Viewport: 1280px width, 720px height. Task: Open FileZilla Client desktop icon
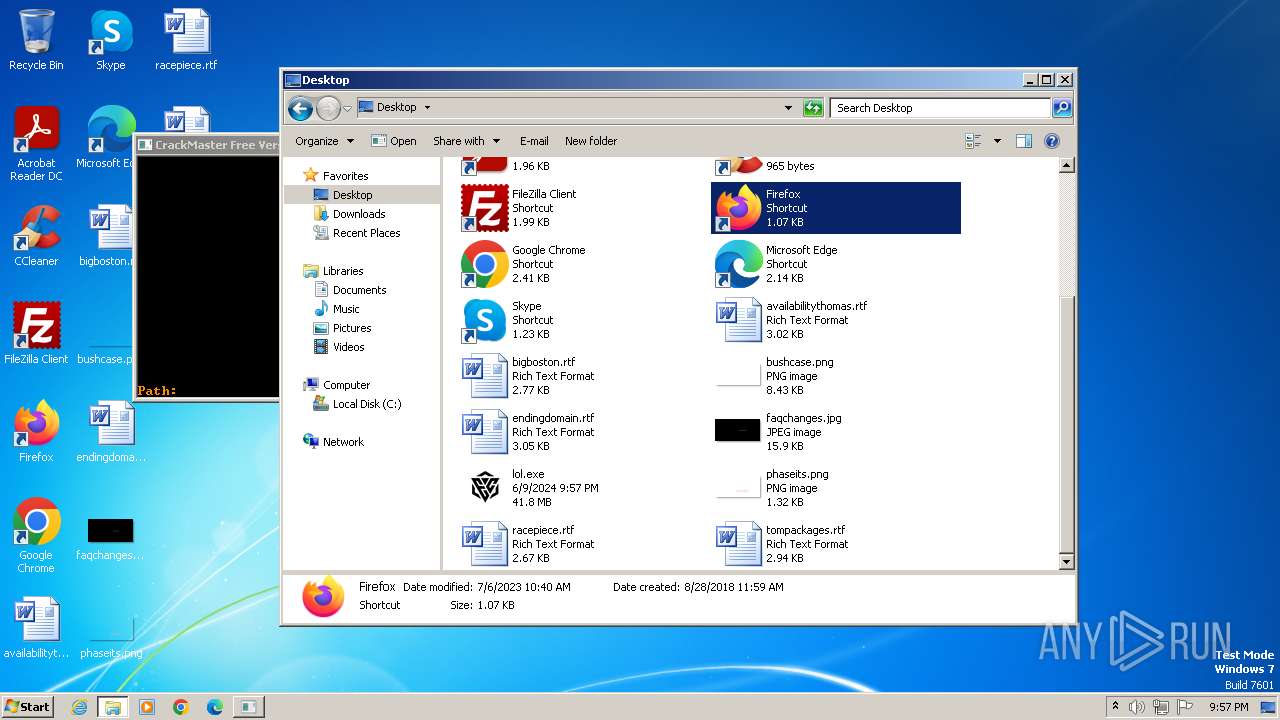pos(36,333)
